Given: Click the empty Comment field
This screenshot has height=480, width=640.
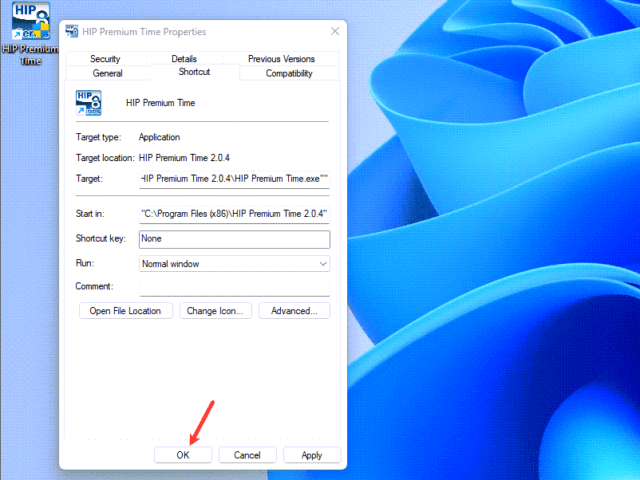Looking at the screenshot, I should (234, 288).
